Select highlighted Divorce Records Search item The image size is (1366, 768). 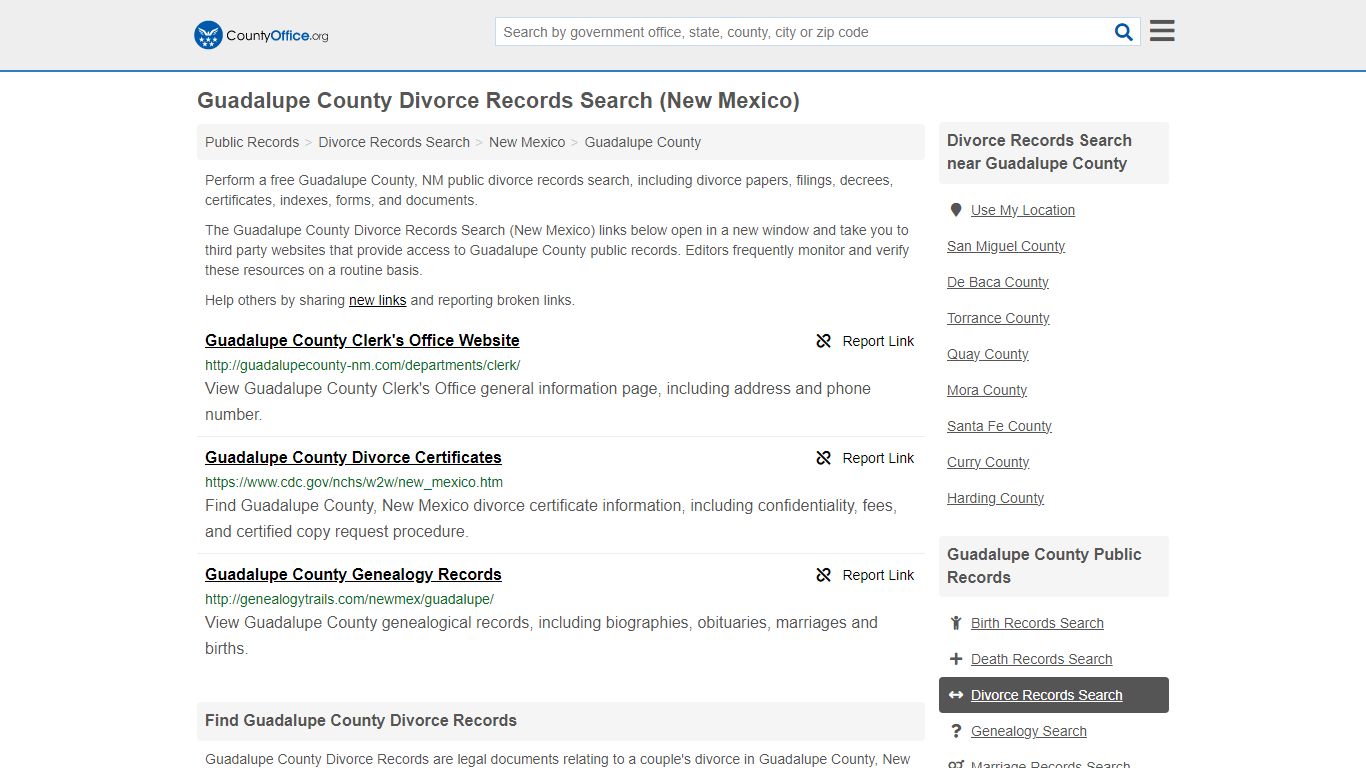pyautogui.click(x=1054, y=695)
